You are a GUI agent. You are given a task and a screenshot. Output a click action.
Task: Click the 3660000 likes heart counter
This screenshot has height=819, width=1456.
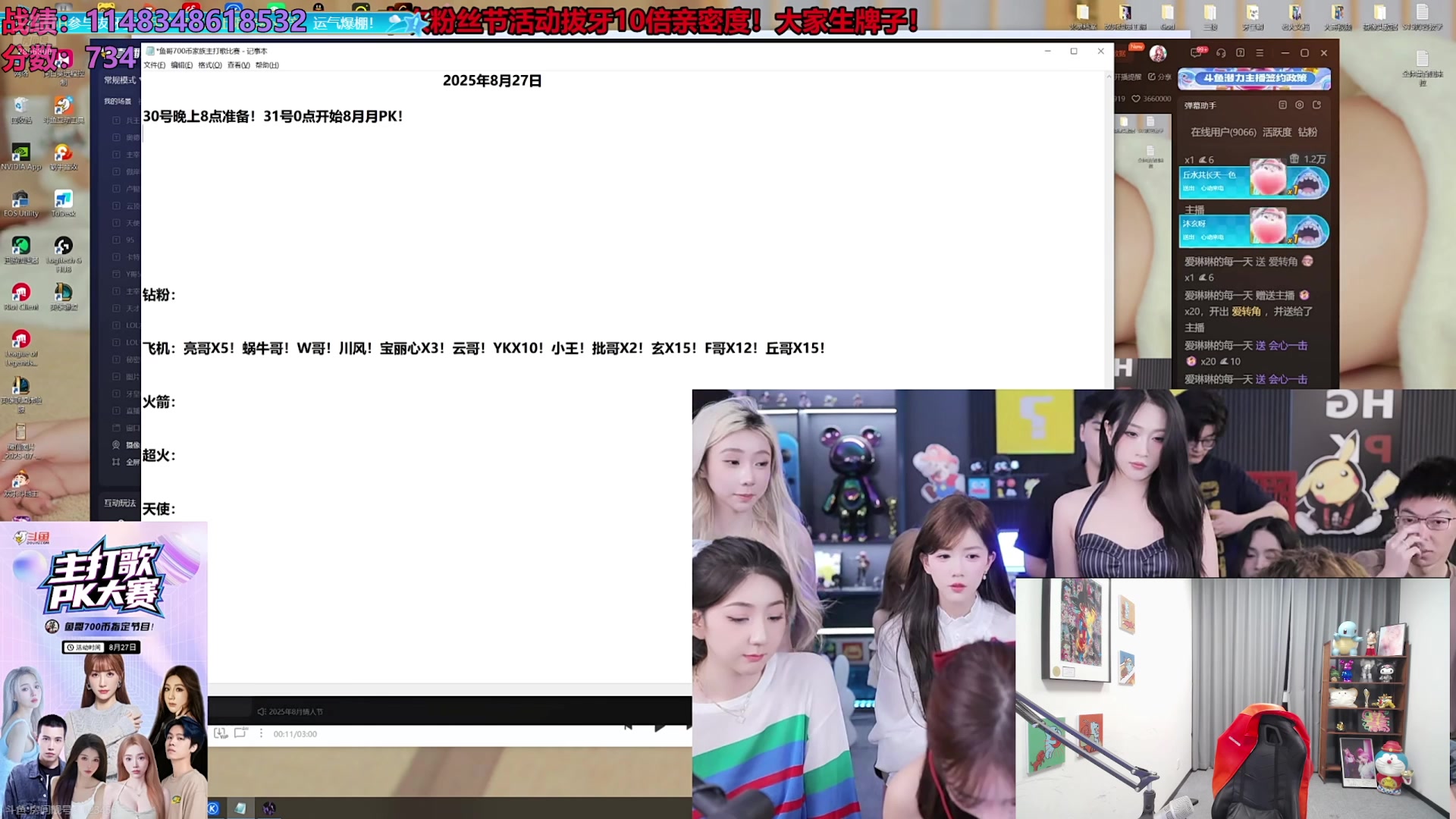(x=1151, y=99)
